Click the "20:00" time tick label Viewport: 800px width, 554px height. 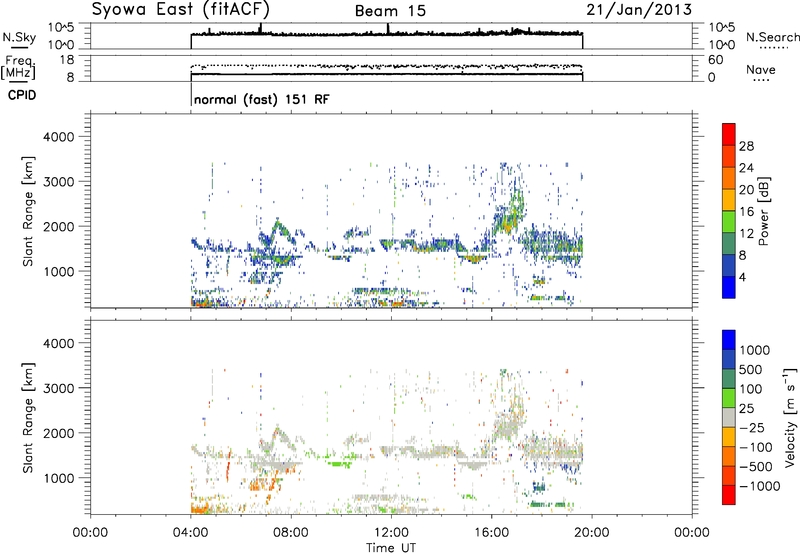pyautogui.click(x=591, y=533)
